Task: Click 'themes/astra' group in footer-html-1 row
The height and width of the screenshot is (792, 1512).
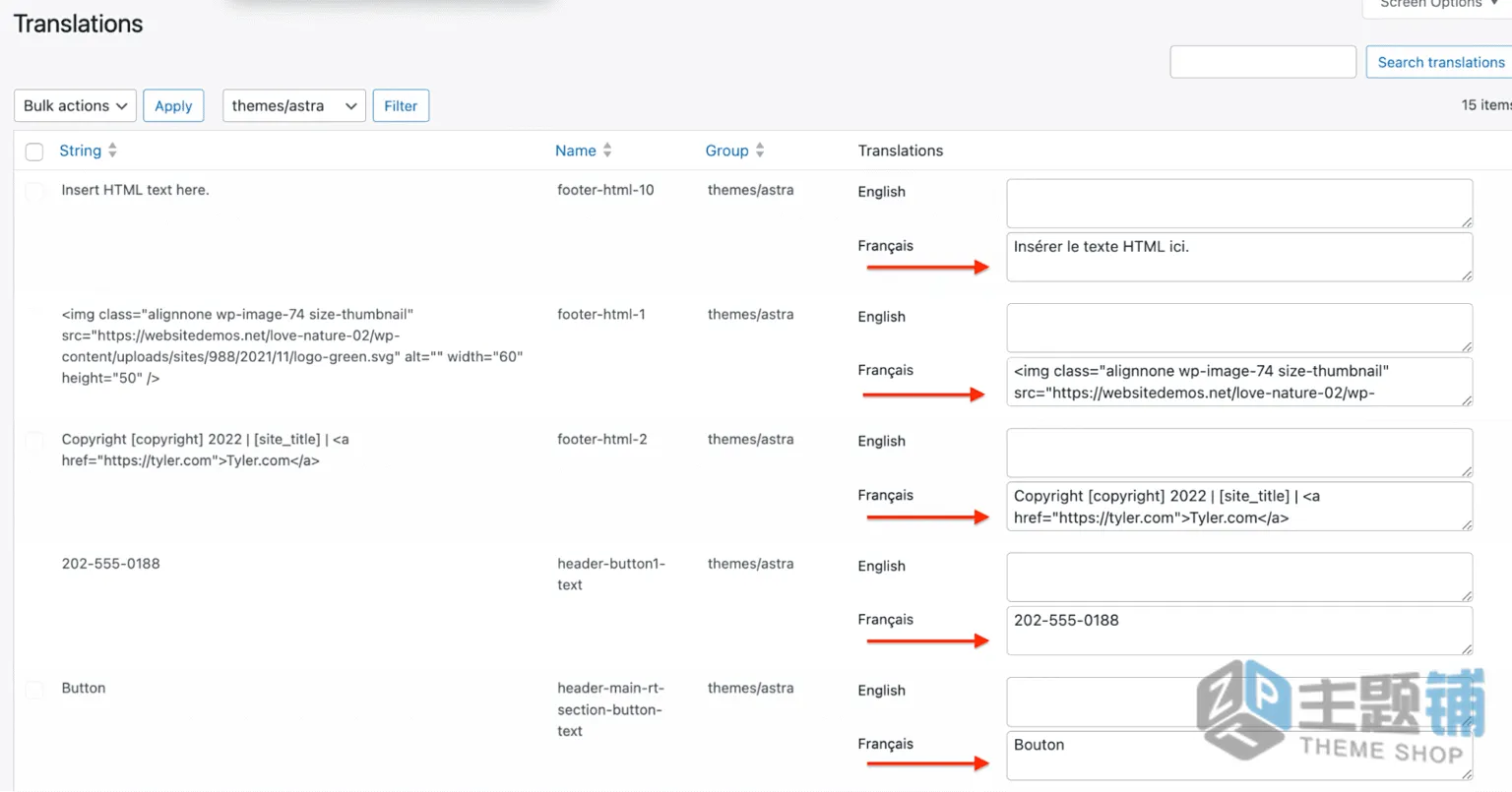Action: (750, 315)
